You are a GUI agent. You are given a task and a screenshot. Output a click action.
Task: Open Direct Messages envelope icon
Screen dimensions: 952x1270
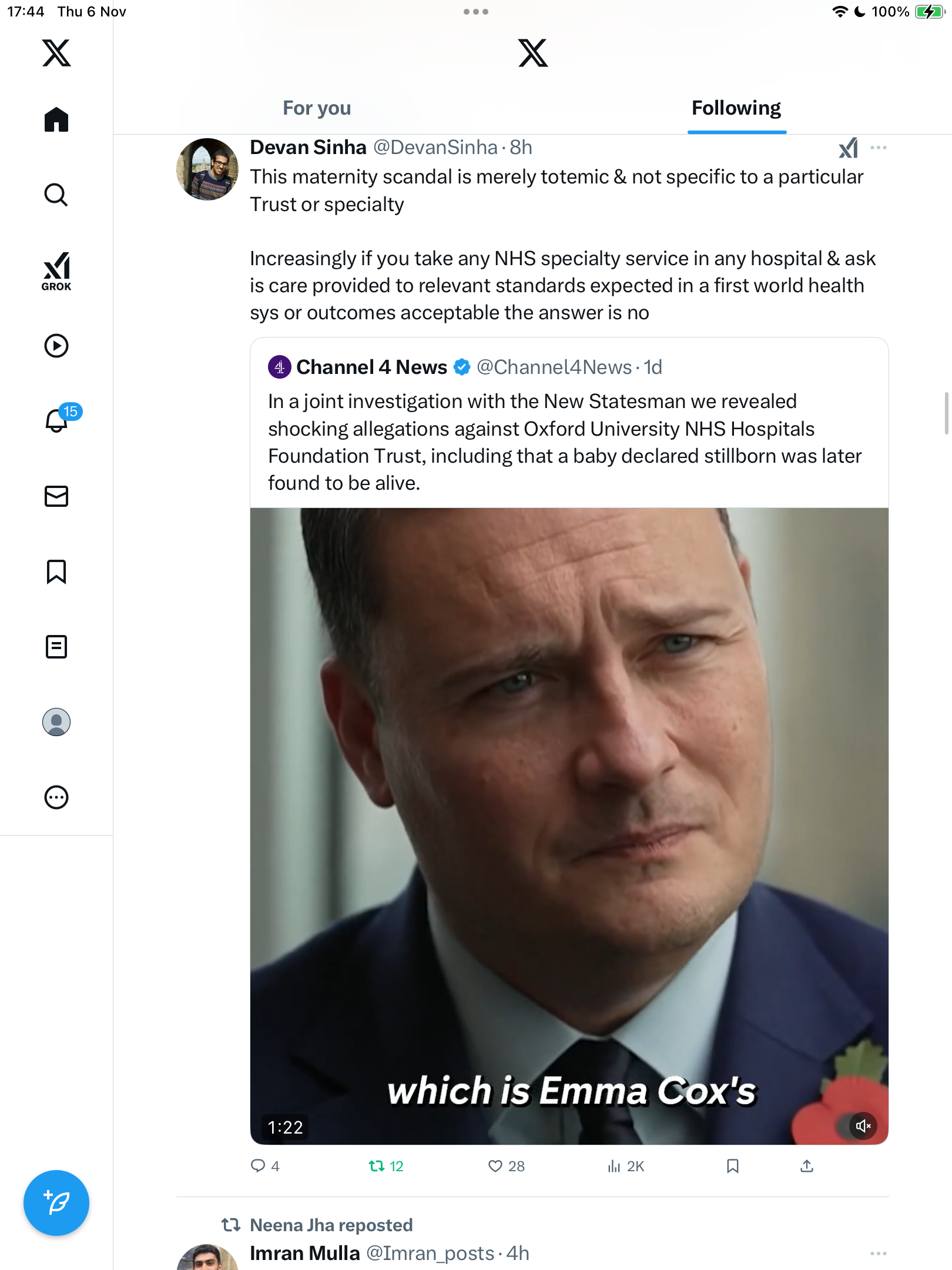56,496
